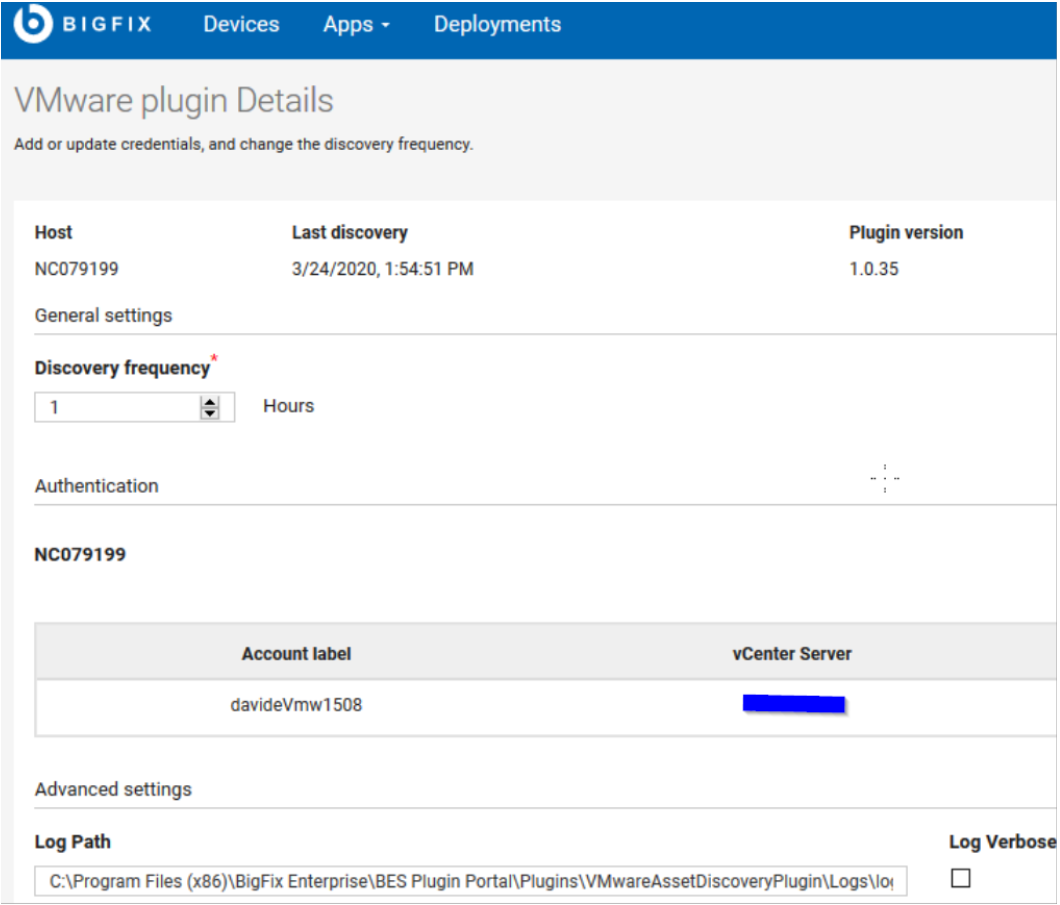This screenshot has width=1060, height=905.
Task: Click the Plugin version label
Action: [x=906, y=233]
